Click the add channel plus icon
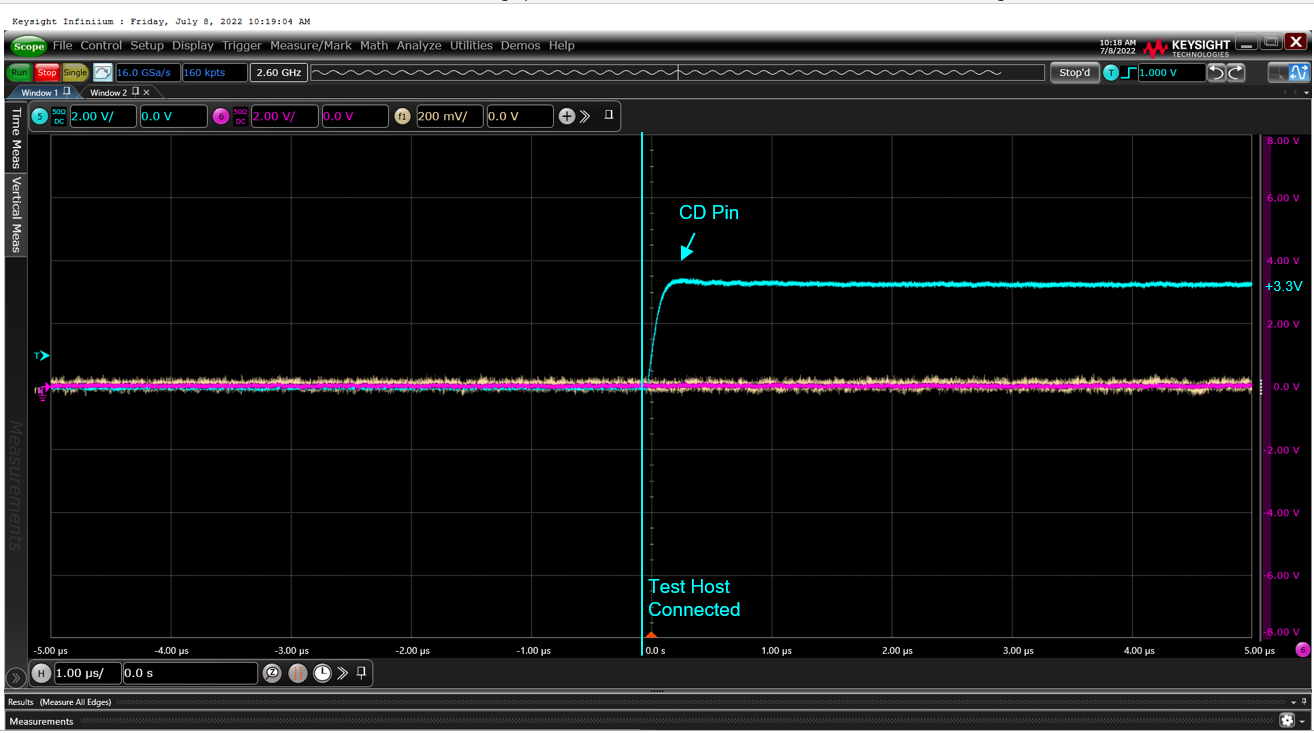The image size is (1314, 733). tap(567, 116)
